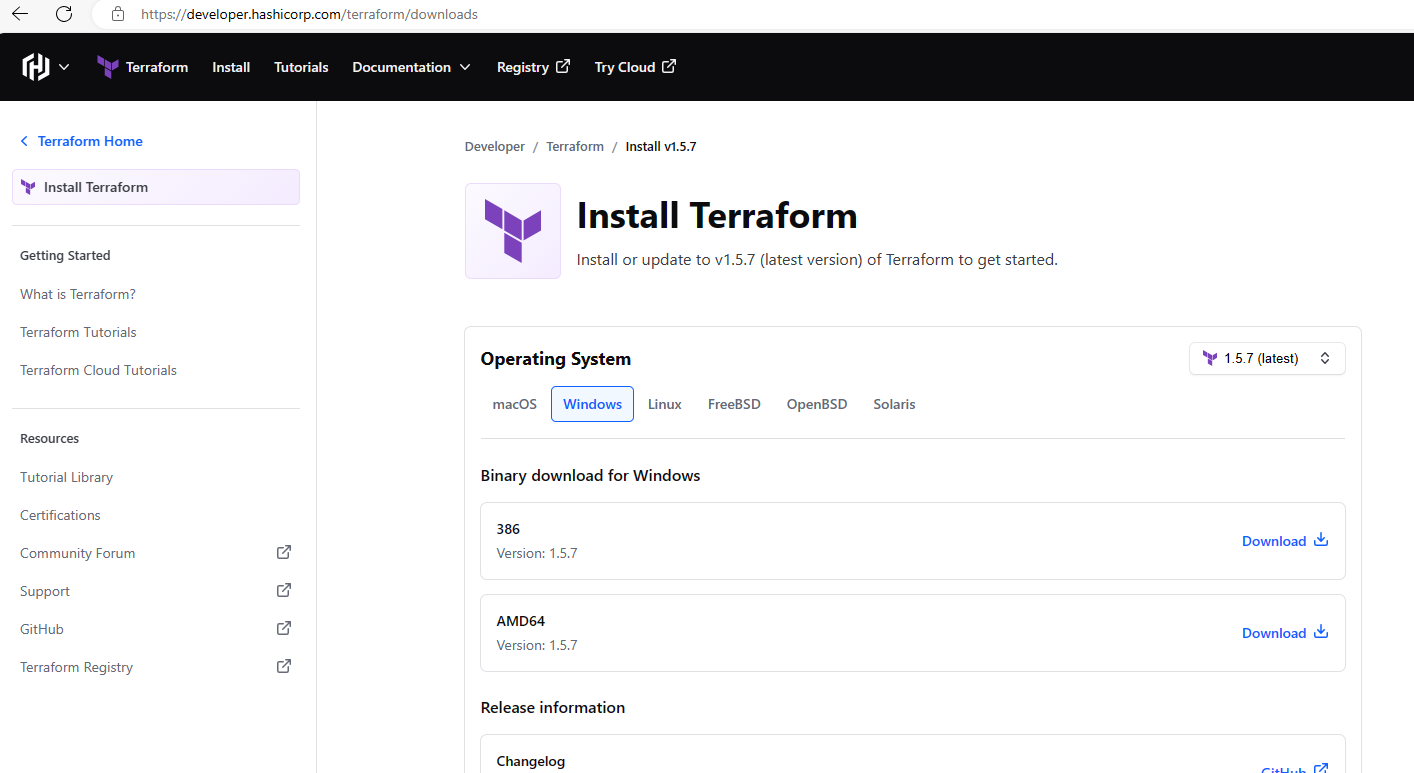Viewport: 1414px width, 773px height.
Task: Switch to the Linux tab
Action: [665, 404]
